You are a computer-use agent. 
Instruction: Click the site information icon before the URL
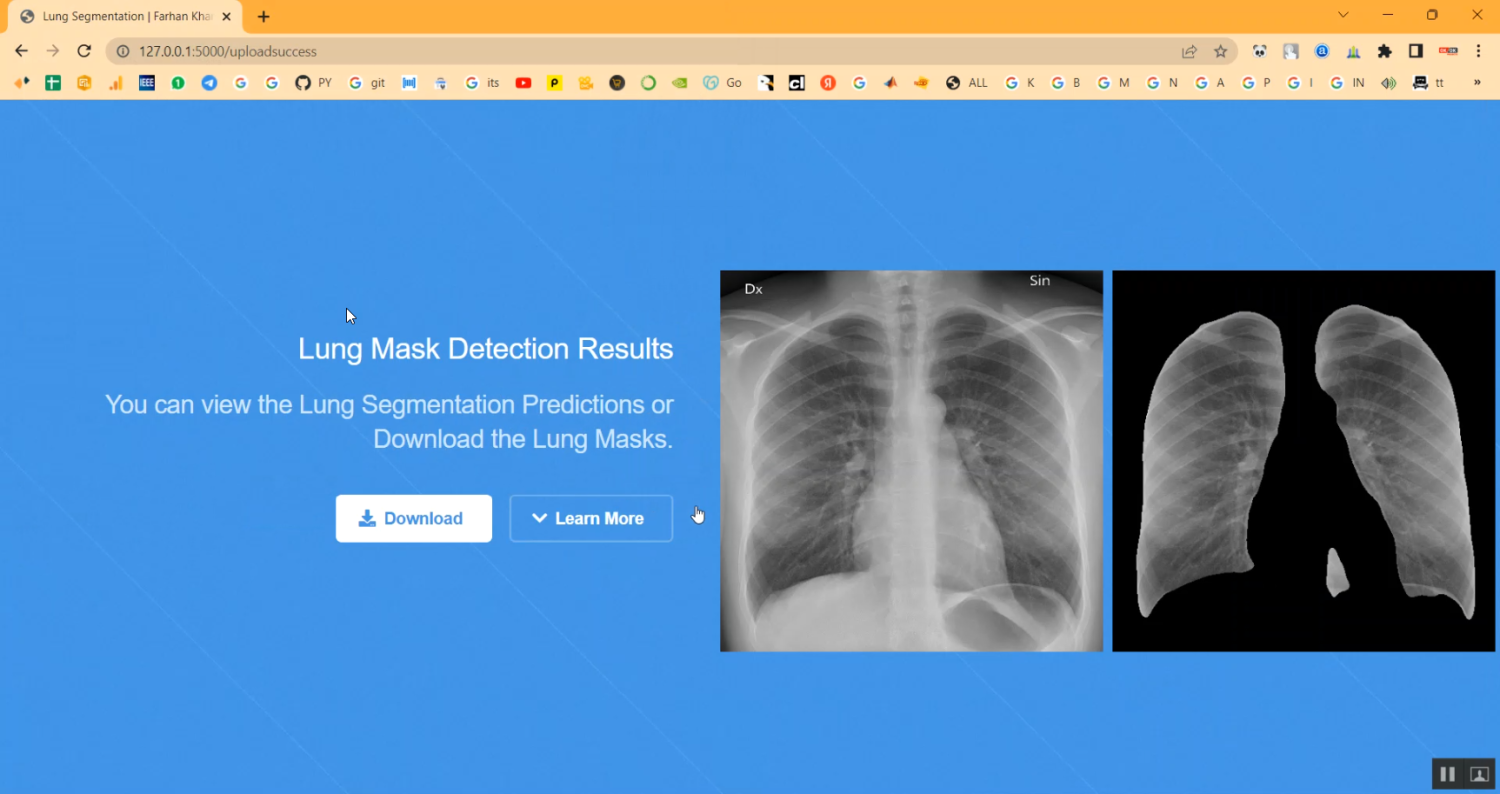coord(121,50)
